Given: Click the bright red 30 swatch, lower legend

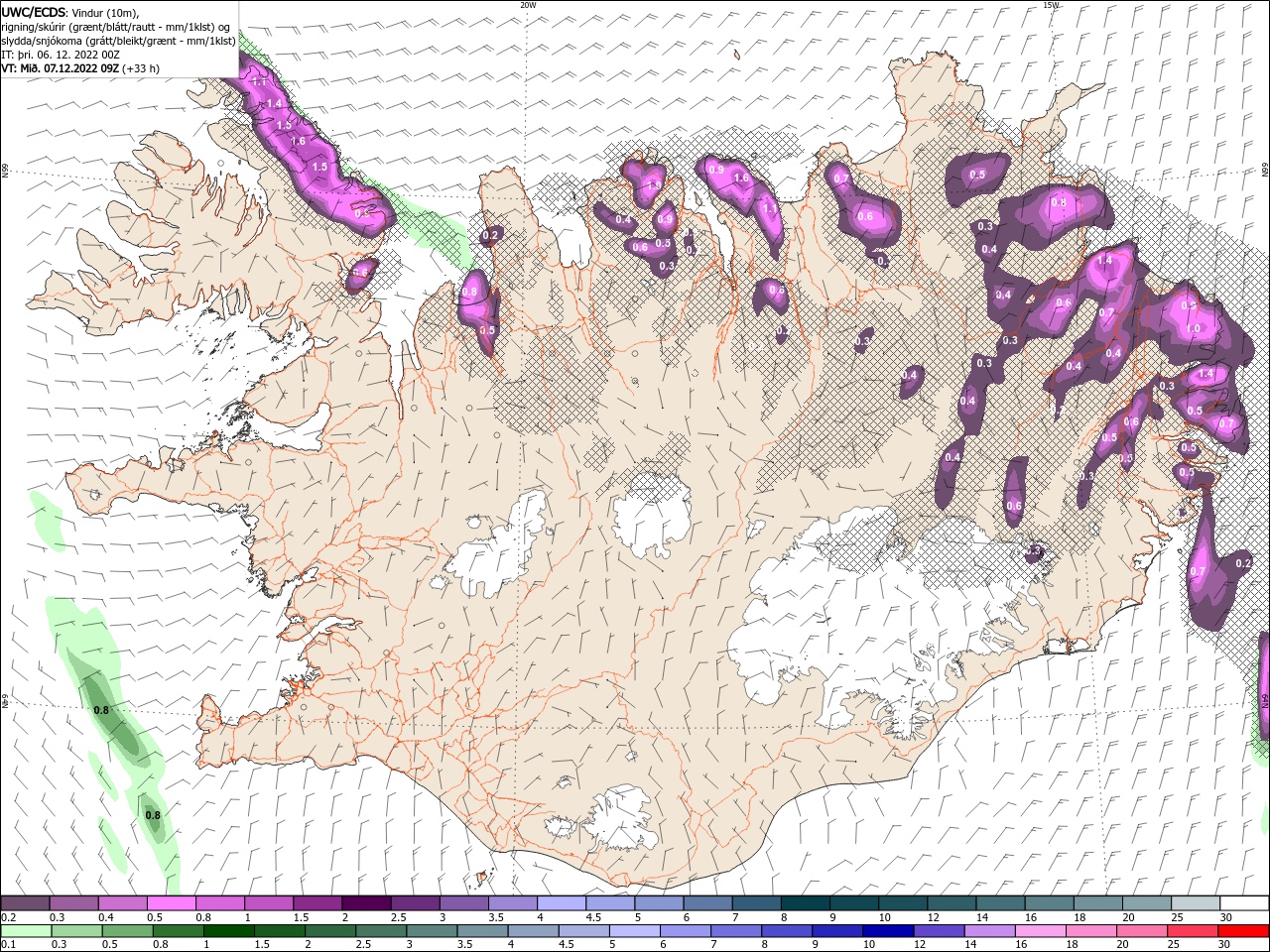Looking at the screenshot, I should coord(1243,930).
